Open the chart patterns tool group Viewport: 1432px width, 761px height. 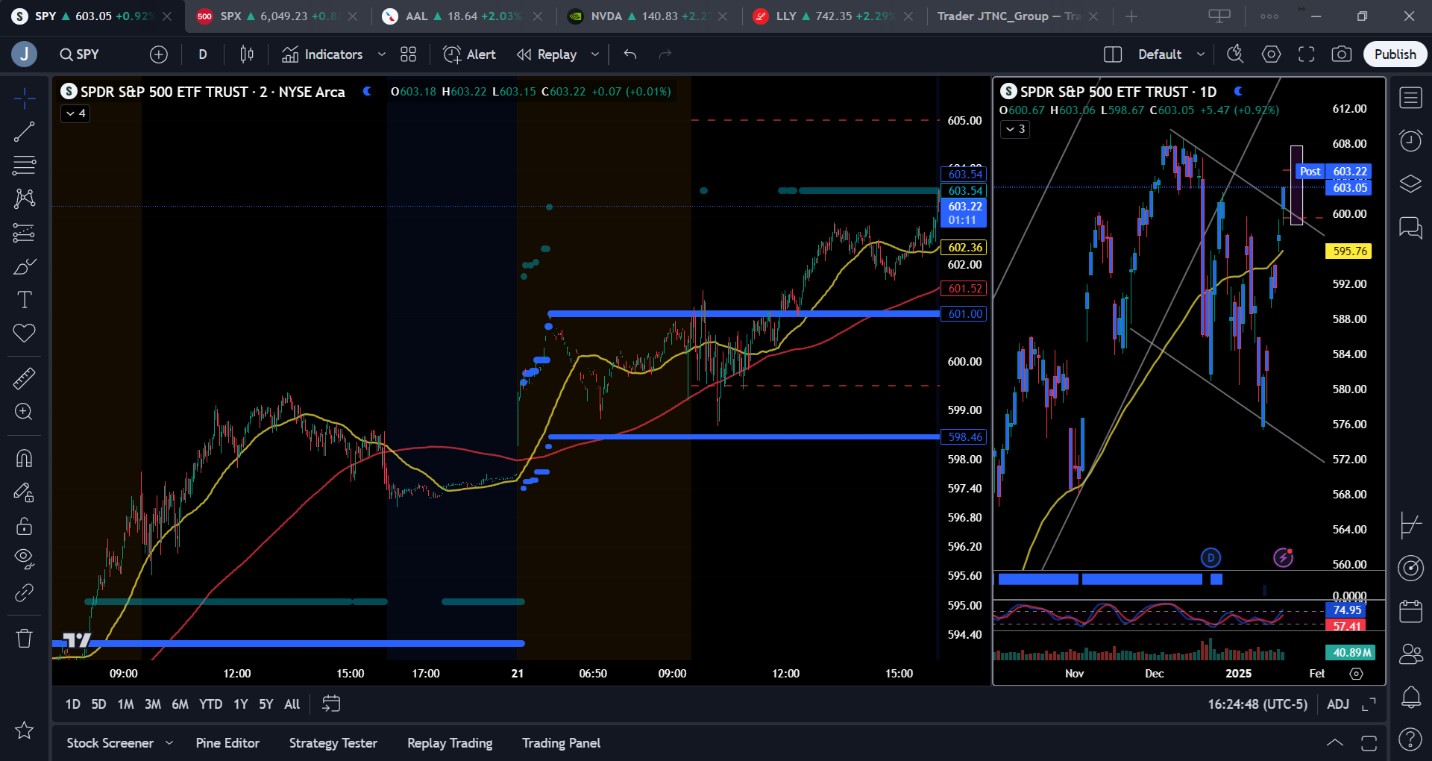click(x=25, y=199)
